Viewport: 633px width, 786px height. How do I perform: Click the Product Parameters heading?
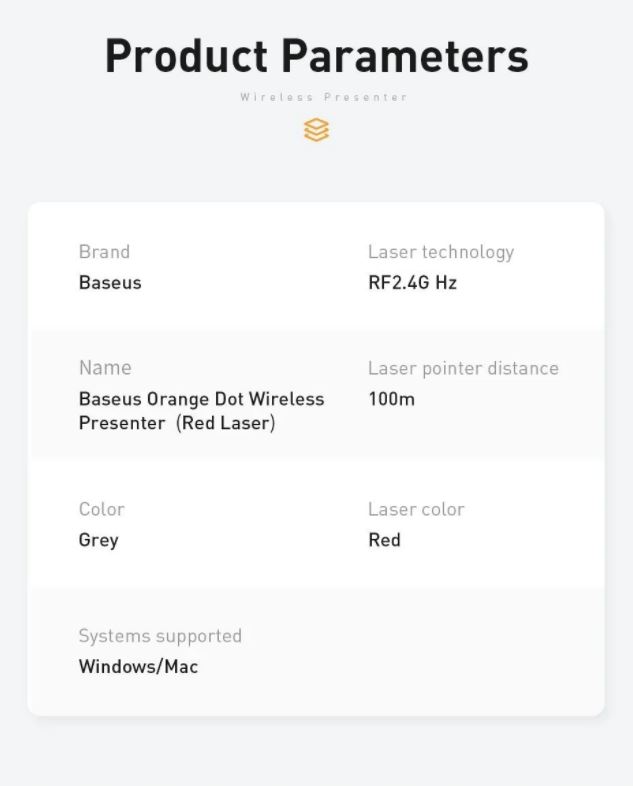[317, 56]
